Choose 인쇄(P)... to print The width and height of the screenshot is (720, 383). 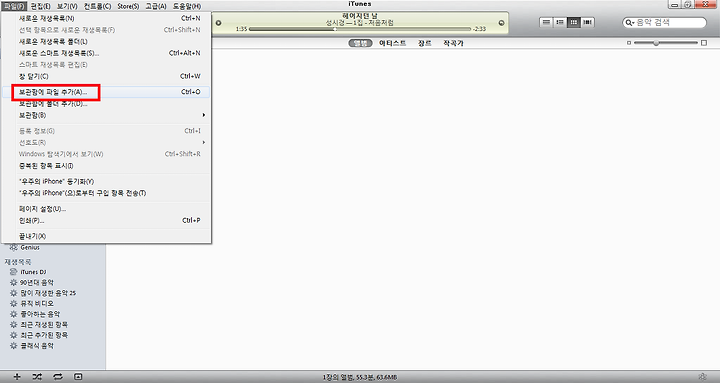coord(106,220)
